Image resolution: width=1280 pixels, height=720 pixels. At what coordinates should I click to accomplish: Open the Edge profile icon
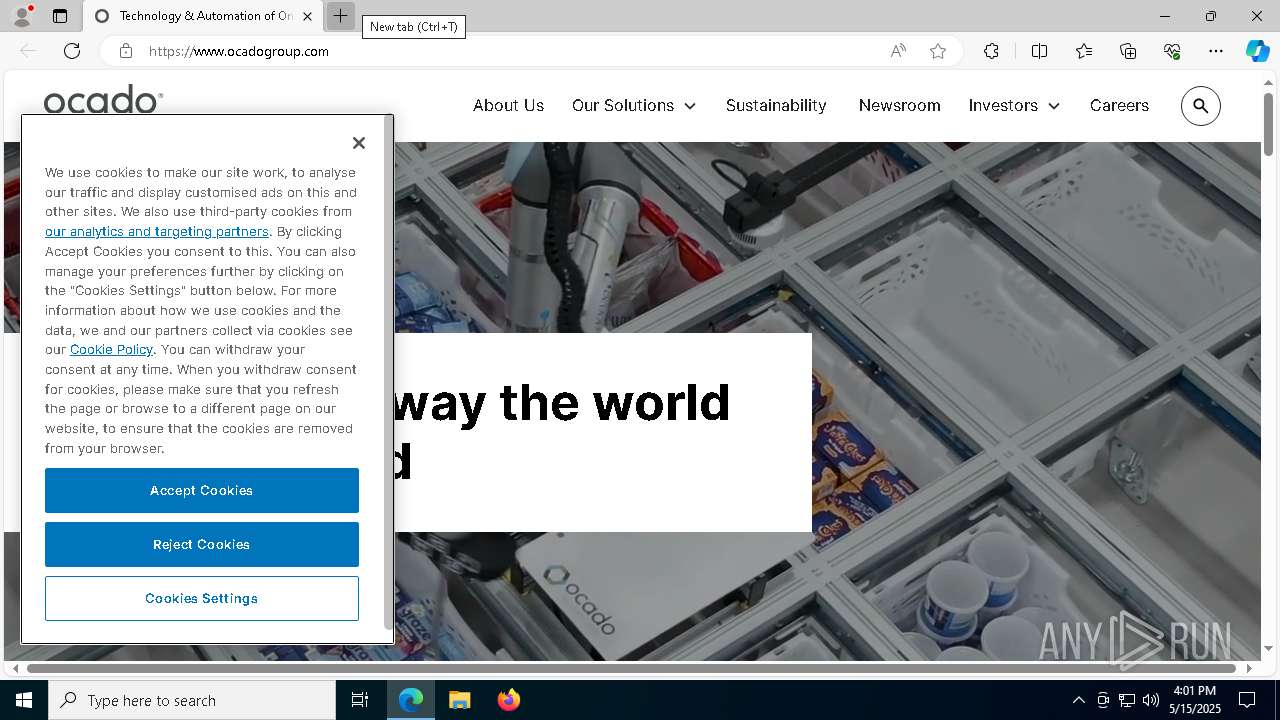(x=22, y=16)
